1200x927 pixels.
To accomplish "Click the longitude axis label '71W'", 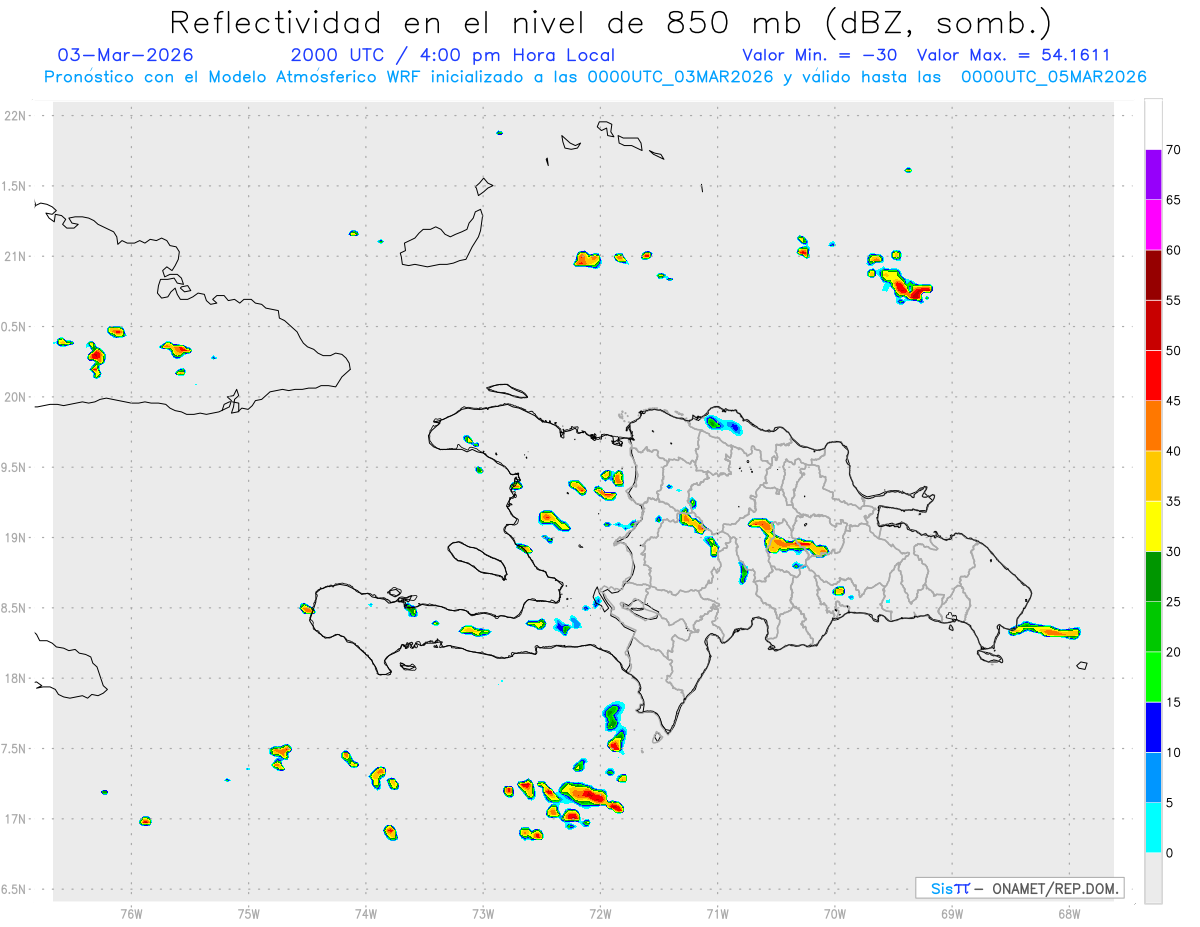I will click(x=717, y=913).
